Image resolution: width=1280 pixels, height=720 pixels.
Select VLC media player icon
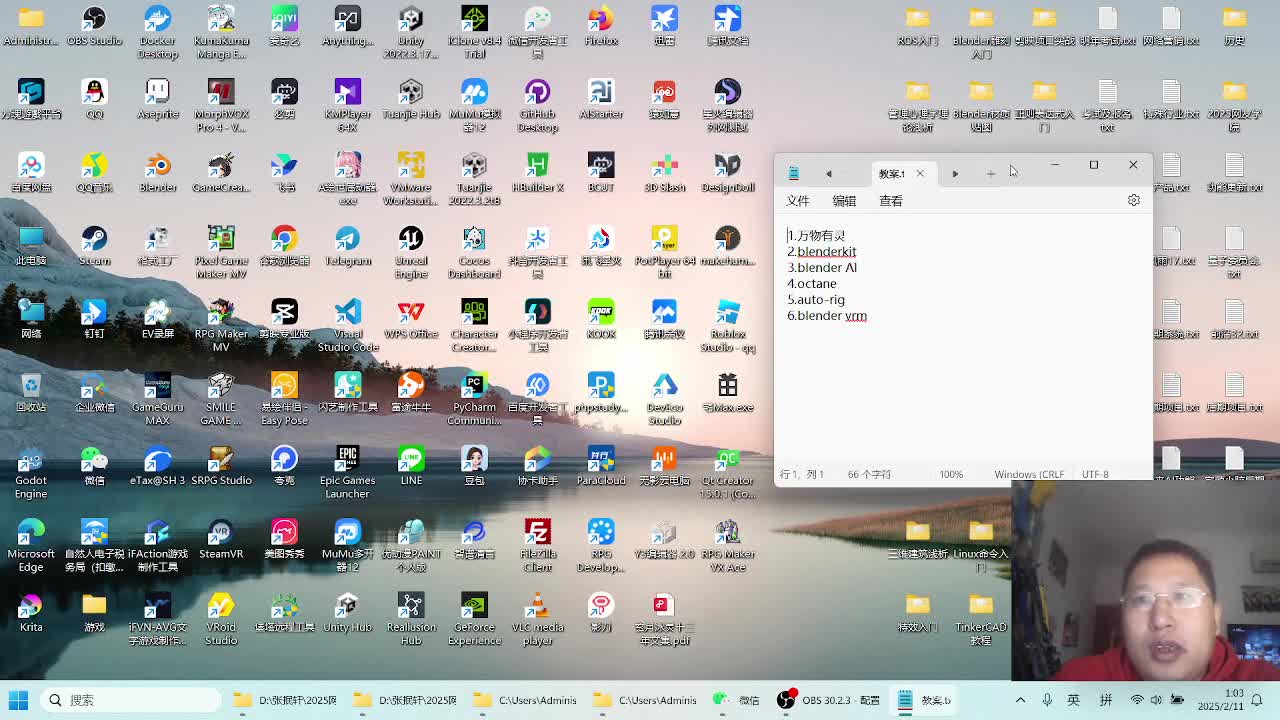pyautogui.click(x=537, y=618)
